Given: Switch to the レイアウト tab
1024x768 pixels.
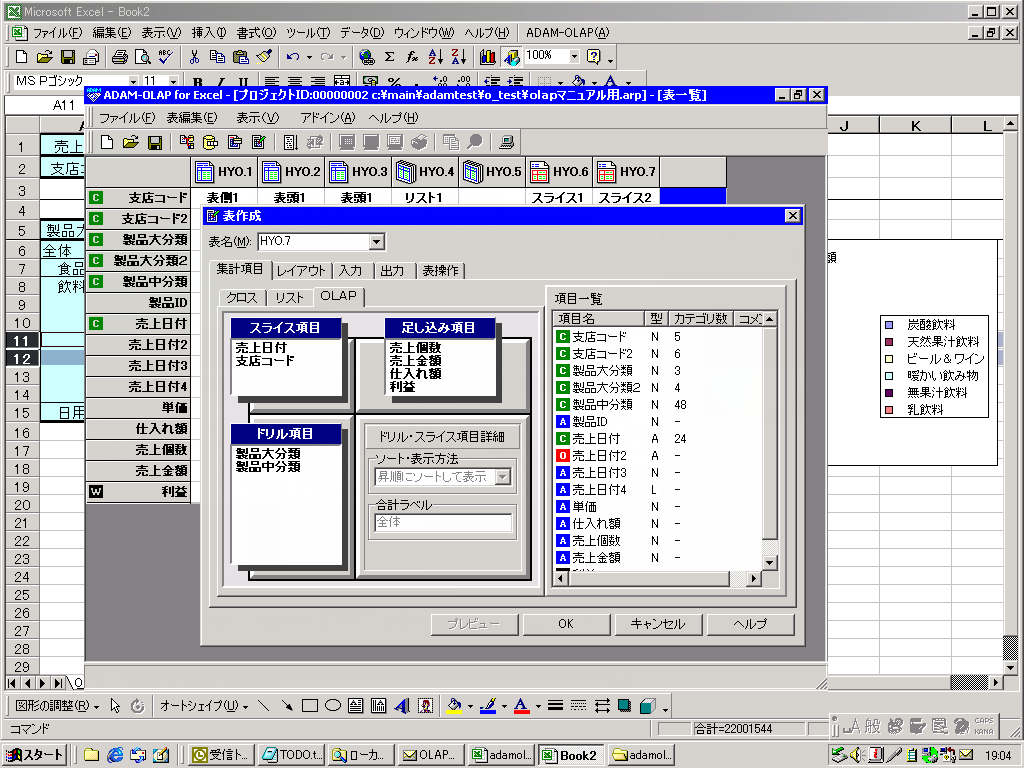Looking at the screenshot, I should (300, 270).
